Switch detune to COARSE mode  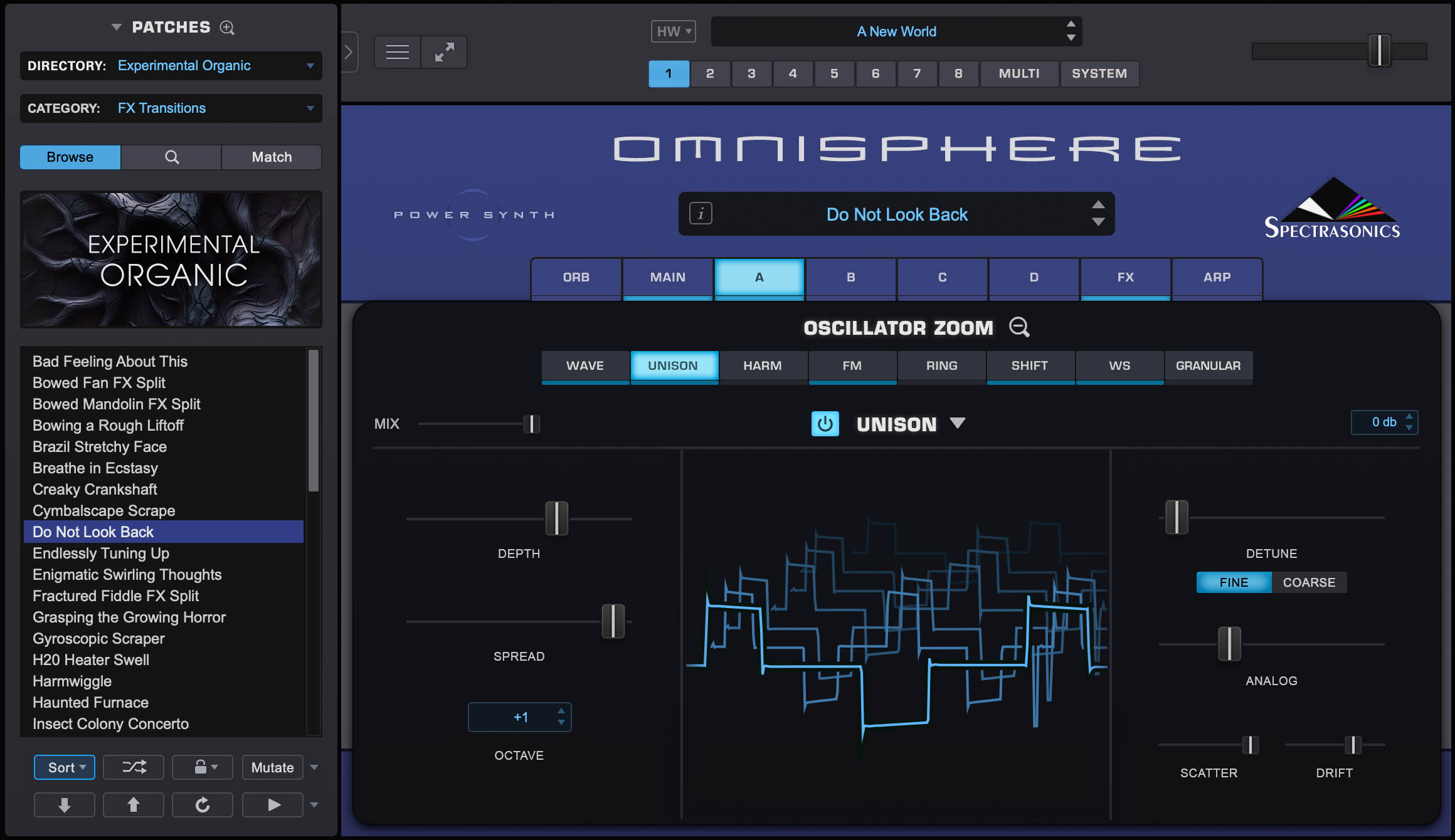click(x=1309, y=582)
